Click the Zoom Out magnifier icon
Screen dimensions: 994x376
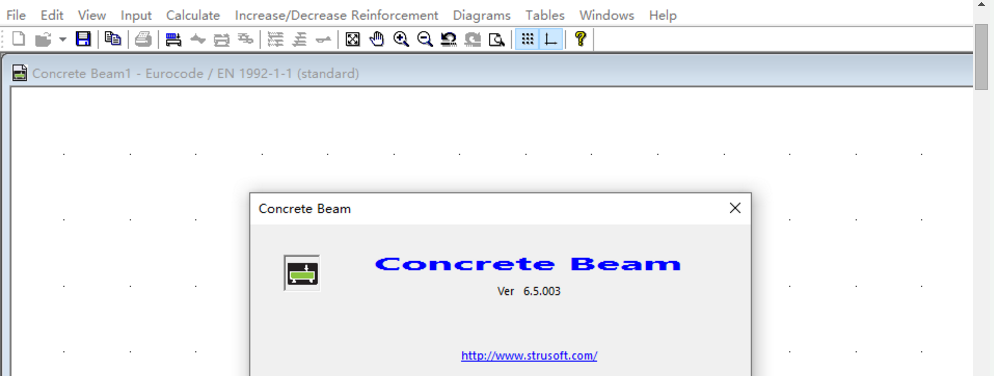425,39
